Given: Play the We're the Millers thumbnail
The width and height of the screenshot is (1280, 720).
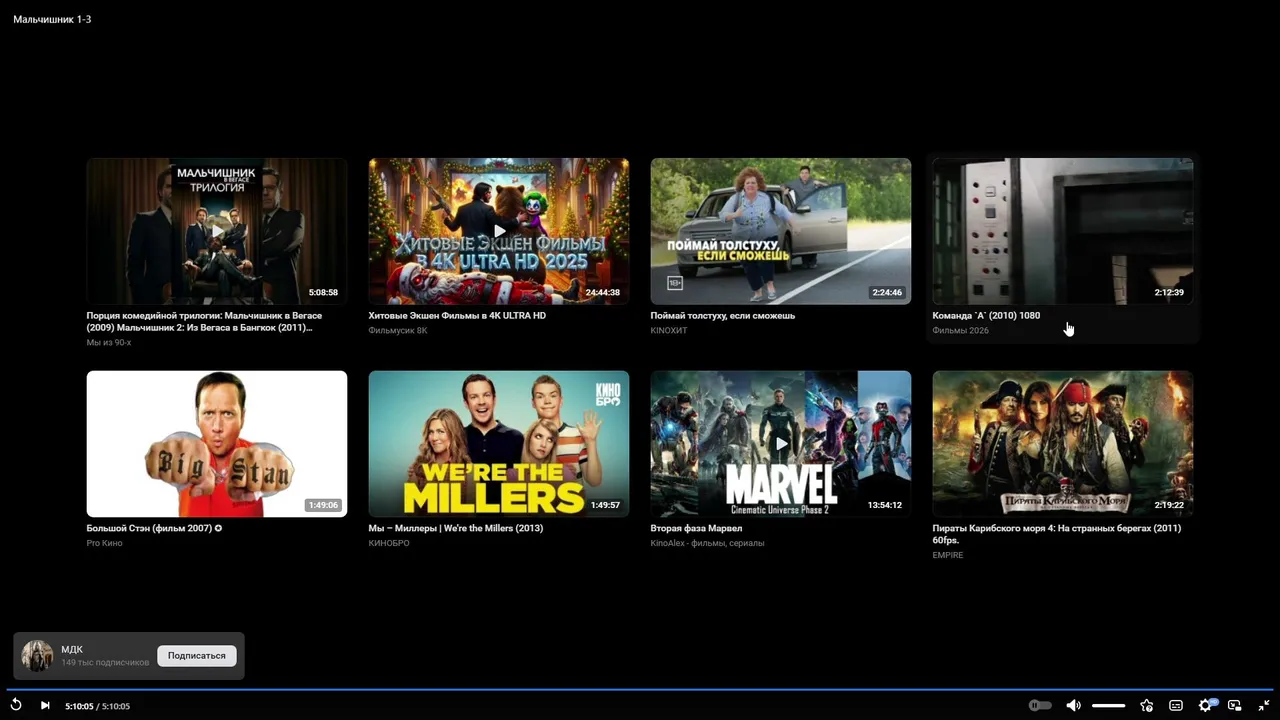Looking at the screenshot, I should pos(499,444).
